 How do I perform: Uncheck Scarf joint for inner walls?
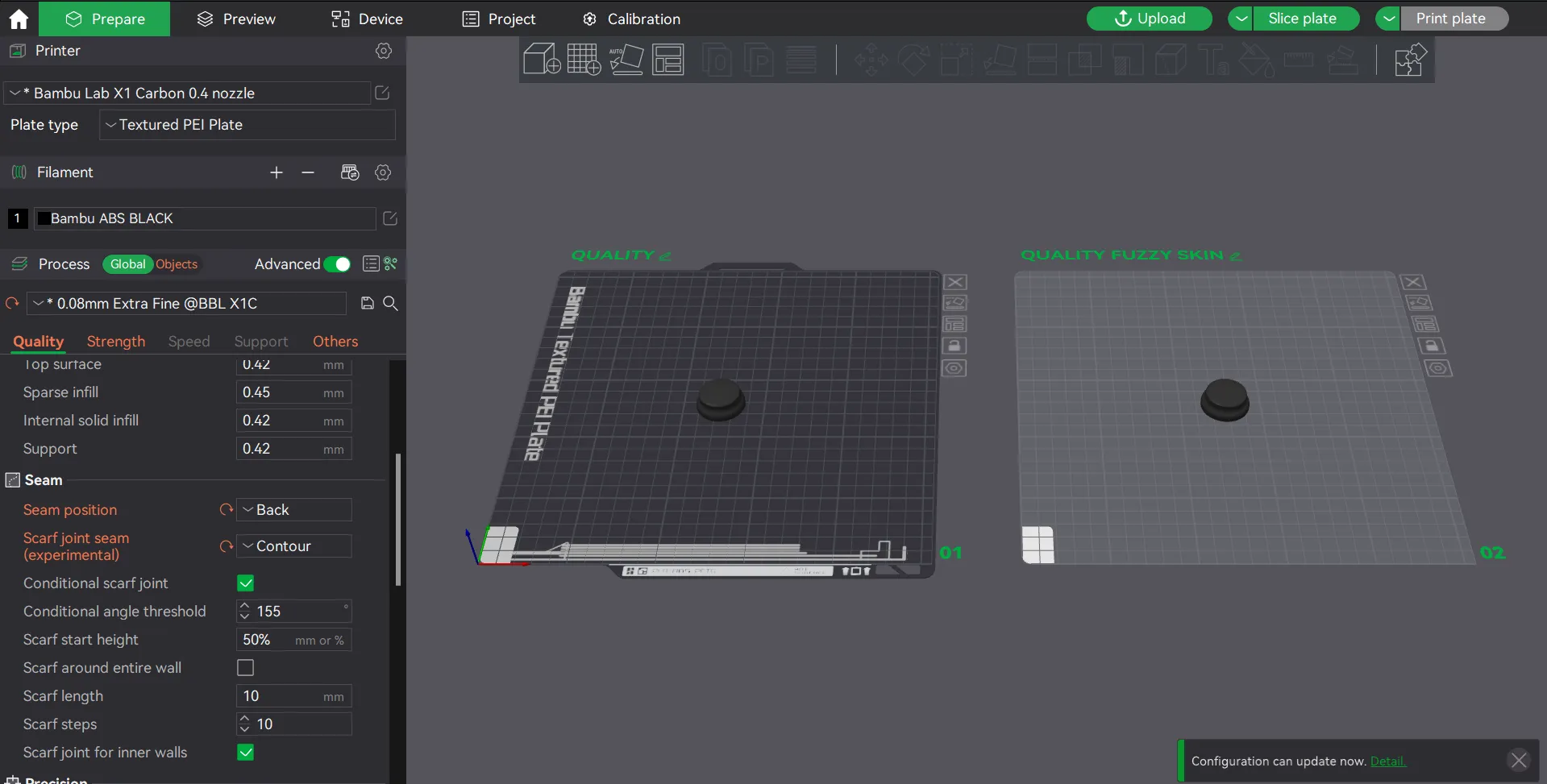coord(246,752)
